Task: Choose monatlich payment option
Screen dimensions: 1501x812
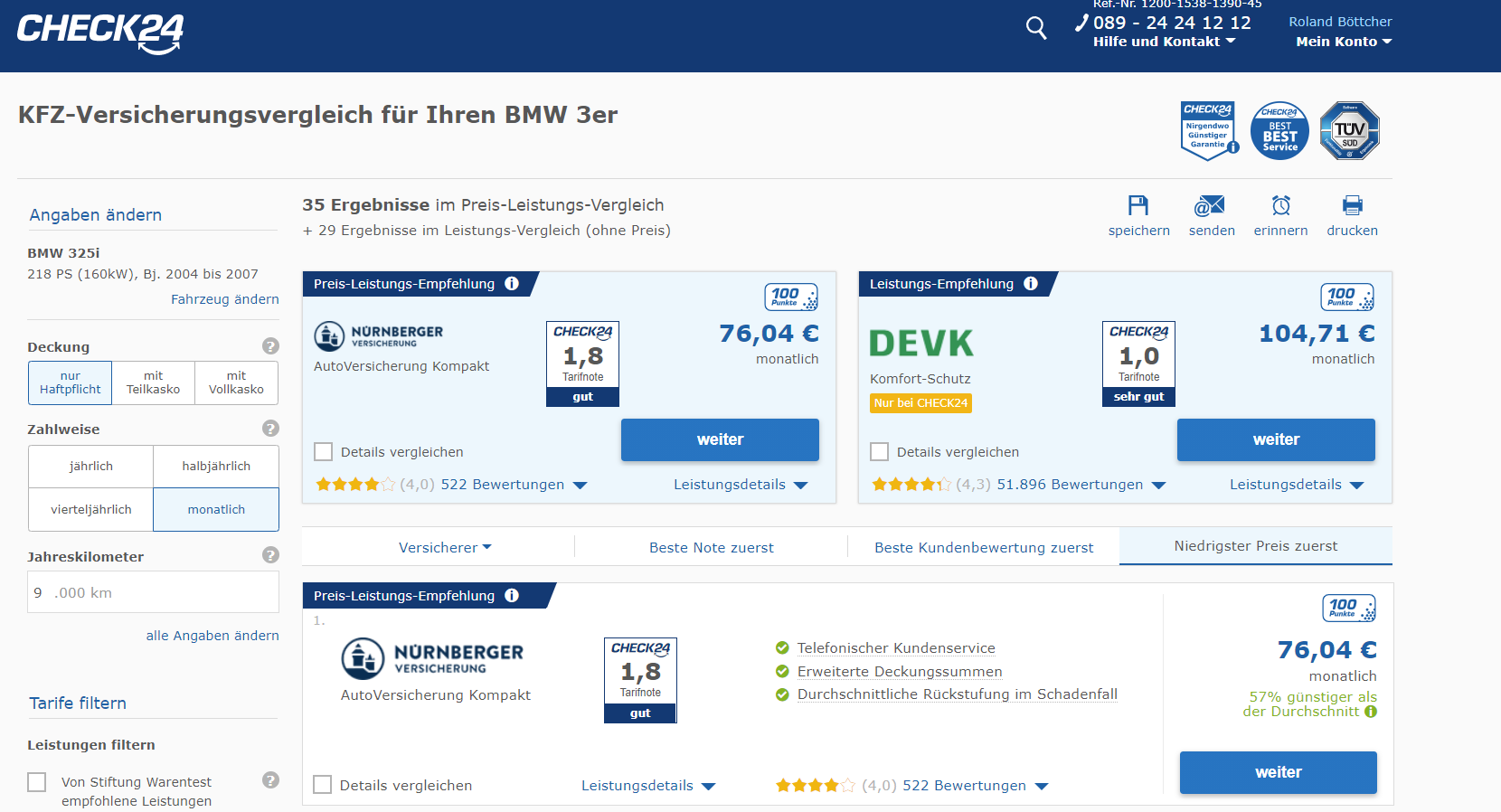Action: tap(216, 510)
